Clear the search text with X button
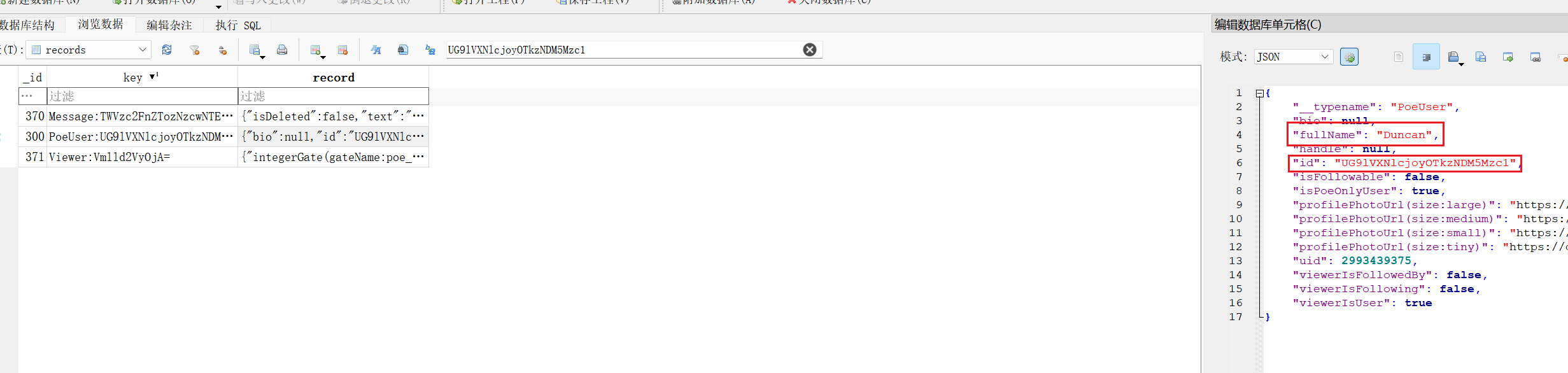1568x373 pixels. pos(809,50)
